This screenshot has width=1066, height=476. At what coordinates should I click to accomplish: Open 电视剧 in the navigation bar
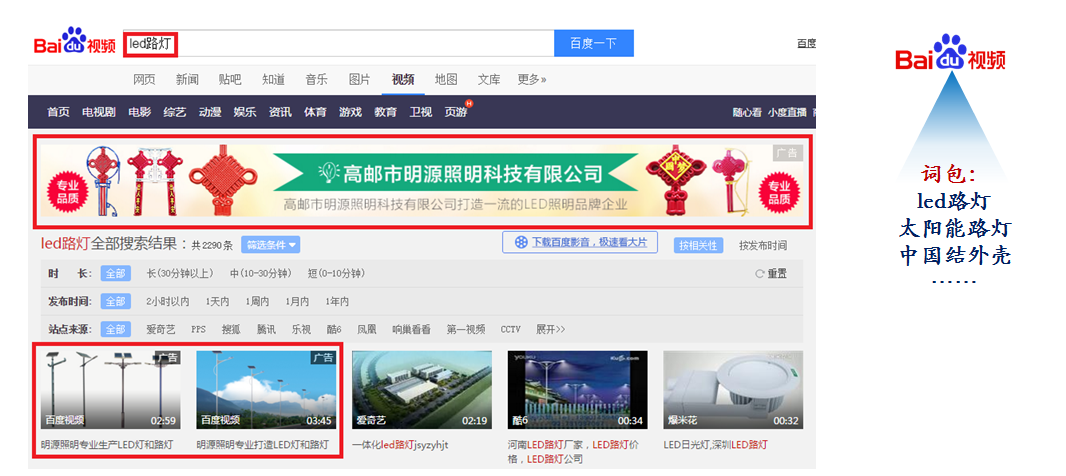pos(99,112)
